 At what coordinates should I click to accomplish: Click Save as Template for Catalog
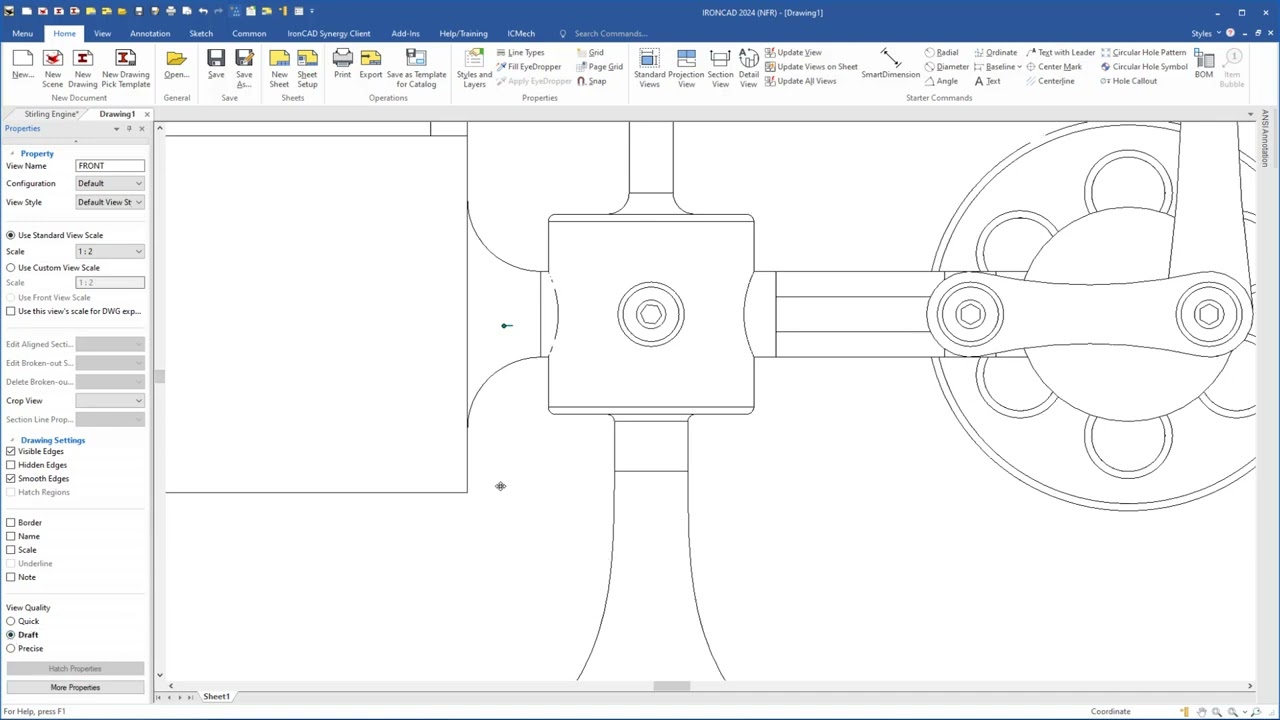[416, 67]
